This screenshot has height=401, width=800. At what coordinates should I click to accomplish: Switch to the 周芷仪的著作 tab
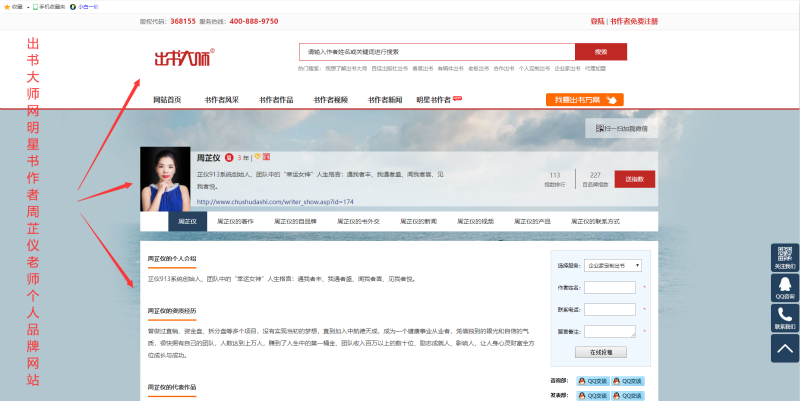click(239, 221)
